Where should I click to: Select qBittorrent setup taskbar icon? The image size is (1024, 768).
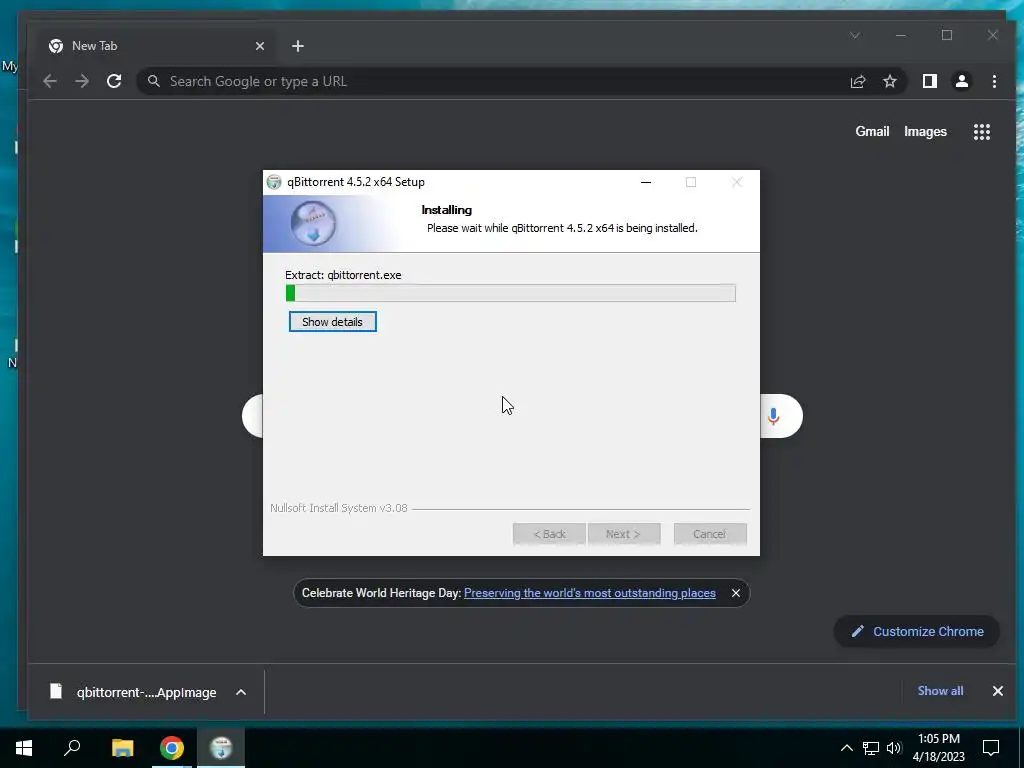[x=221, y=748]
